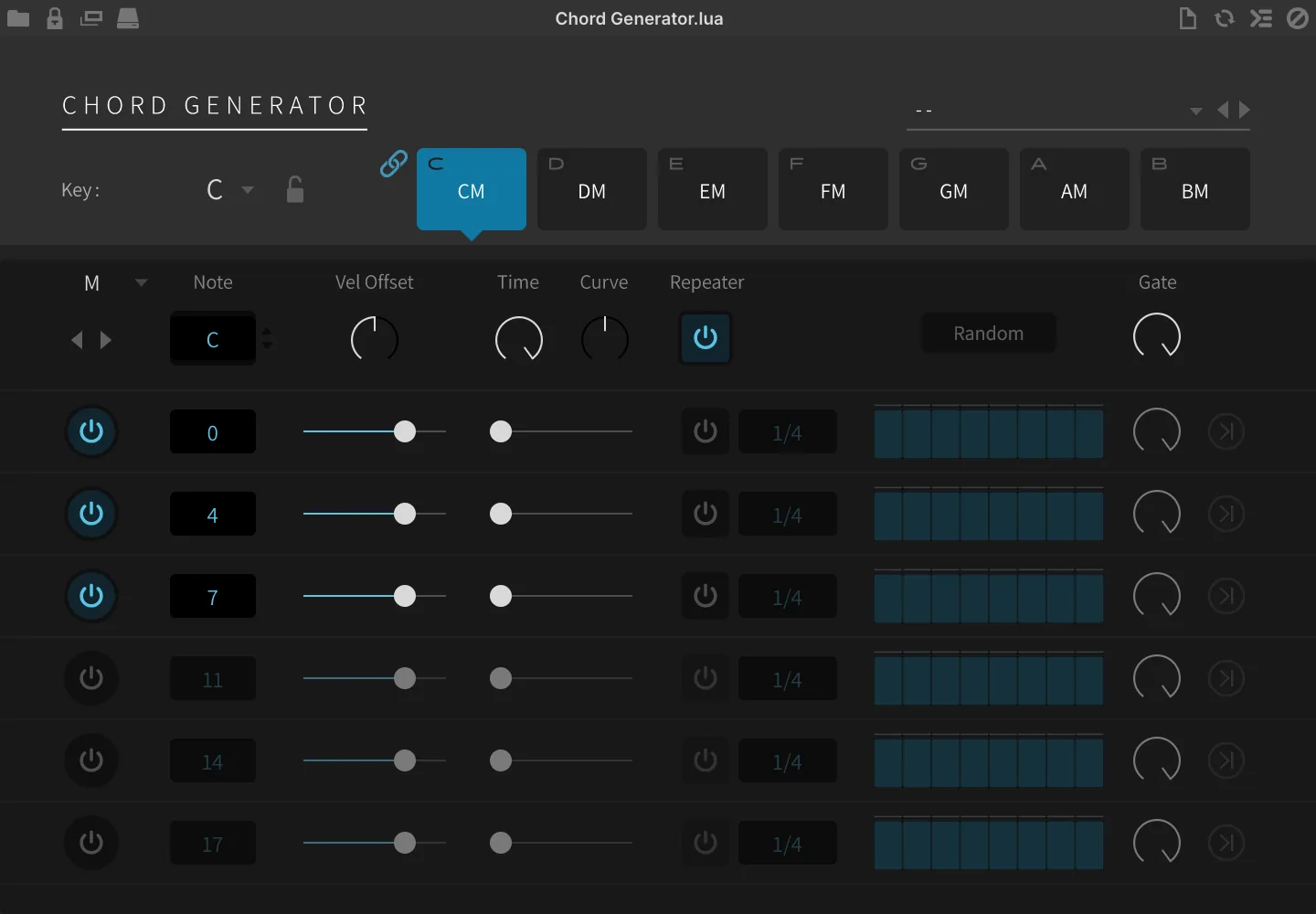The width and height of the screenshot is (1316, 914).
Task: Click the key lock icon next to C
Action: [x=294, y=189]
